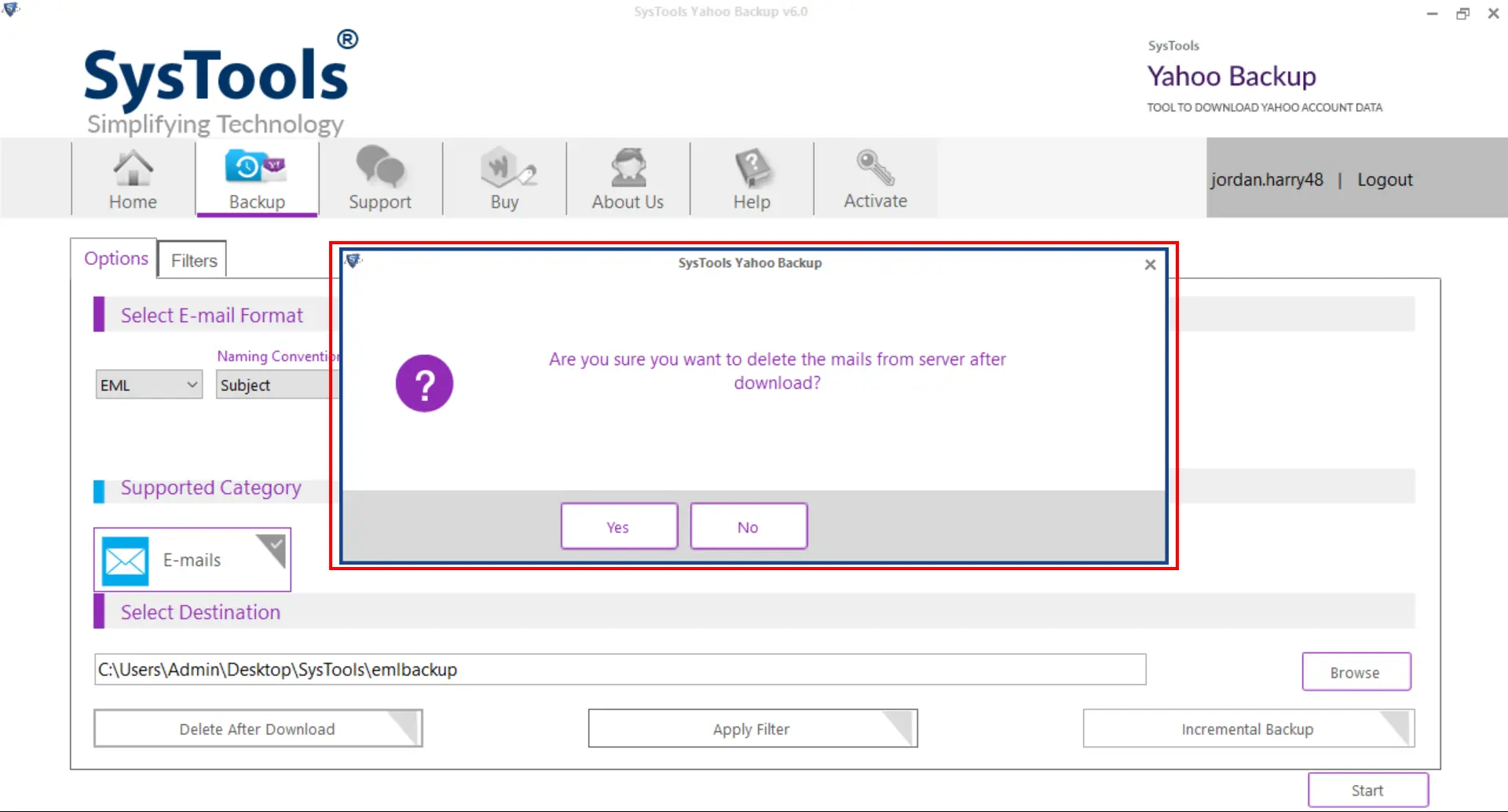
Task: Click the Start button
Action: (x=1367, y=790)
